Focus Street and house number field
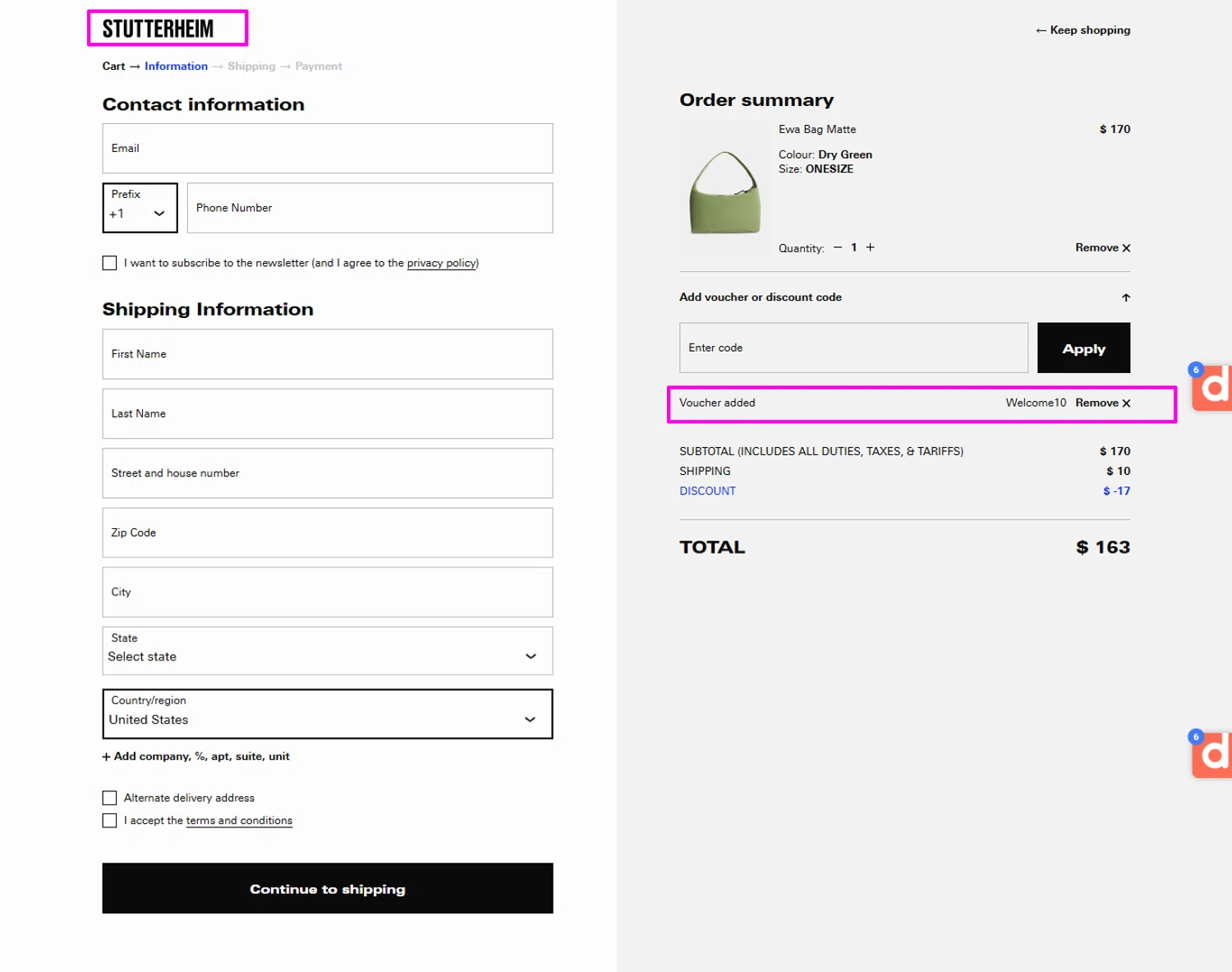 [328, 473]
